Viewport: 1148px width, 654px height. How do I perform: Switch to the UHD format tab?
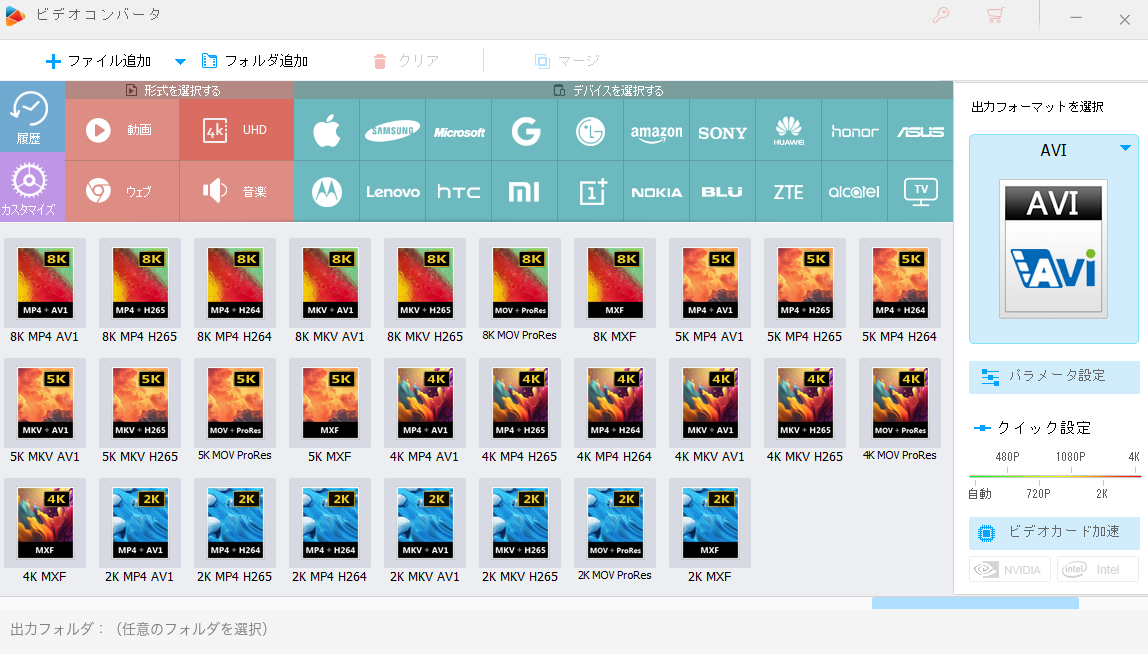236,130
